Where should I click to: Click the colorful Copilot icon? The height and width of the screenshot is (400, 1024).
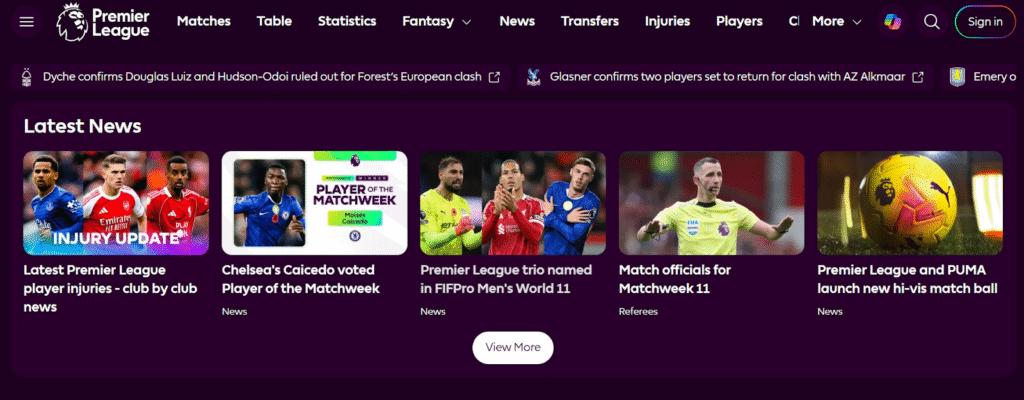point(892,22)
